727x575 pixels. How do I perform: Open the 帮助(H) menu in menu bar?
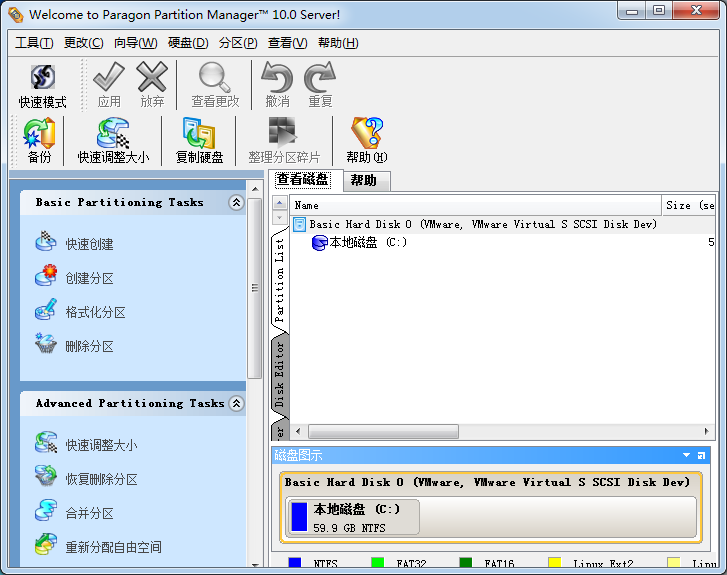tap(338, 43)
